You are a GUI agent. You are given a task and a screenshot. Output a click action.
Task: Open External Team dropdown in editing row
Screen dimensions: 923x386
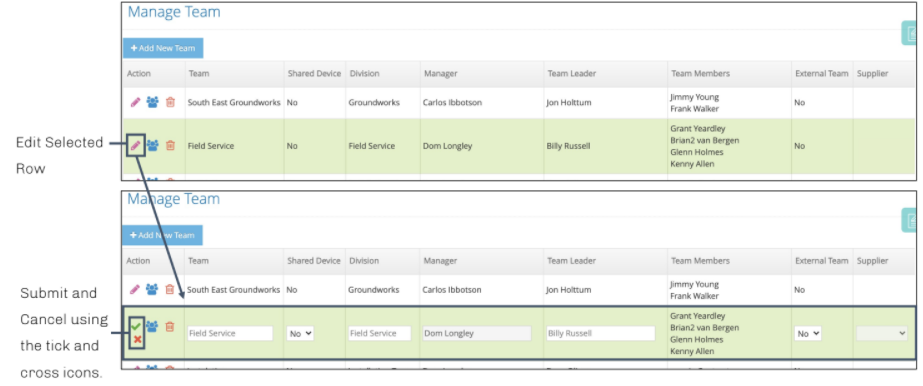[x=808, y=334]
